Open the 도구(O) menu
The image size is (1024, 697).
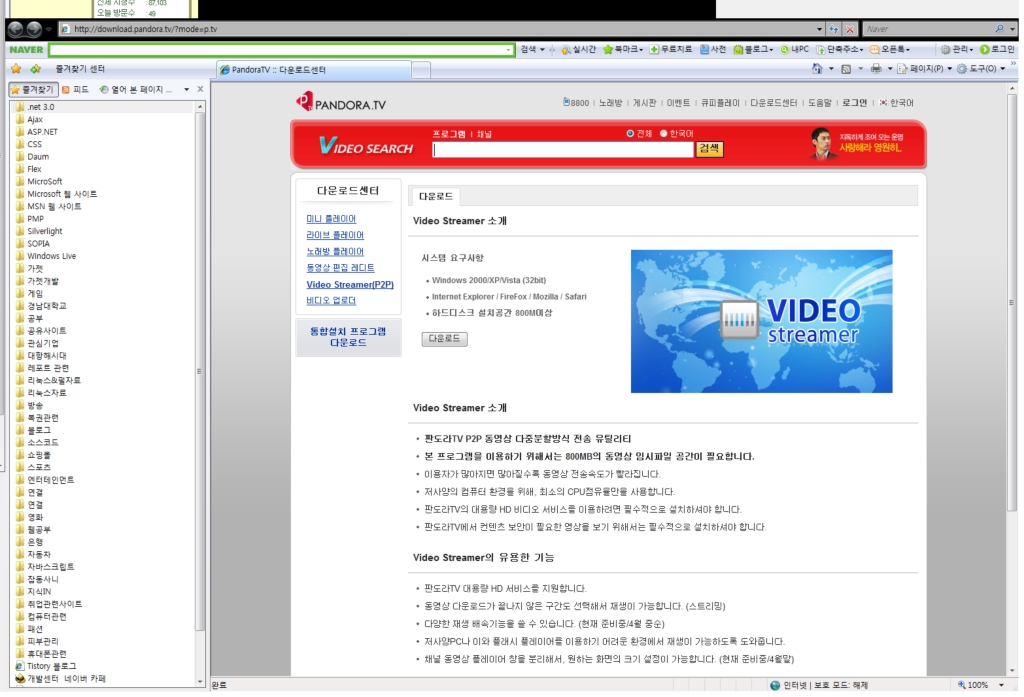point(981,69)
